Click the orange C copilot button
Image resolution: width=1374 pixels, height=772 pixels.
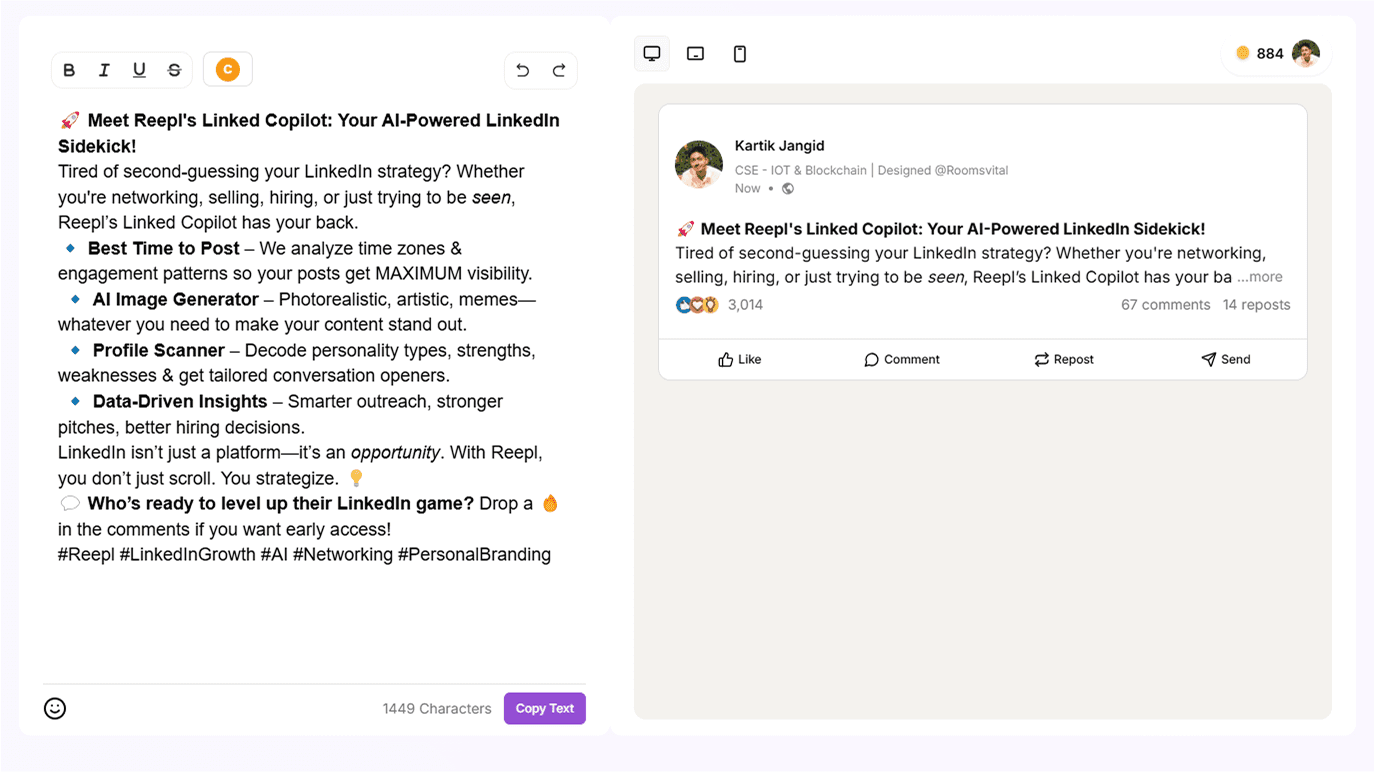coord(228,69)
